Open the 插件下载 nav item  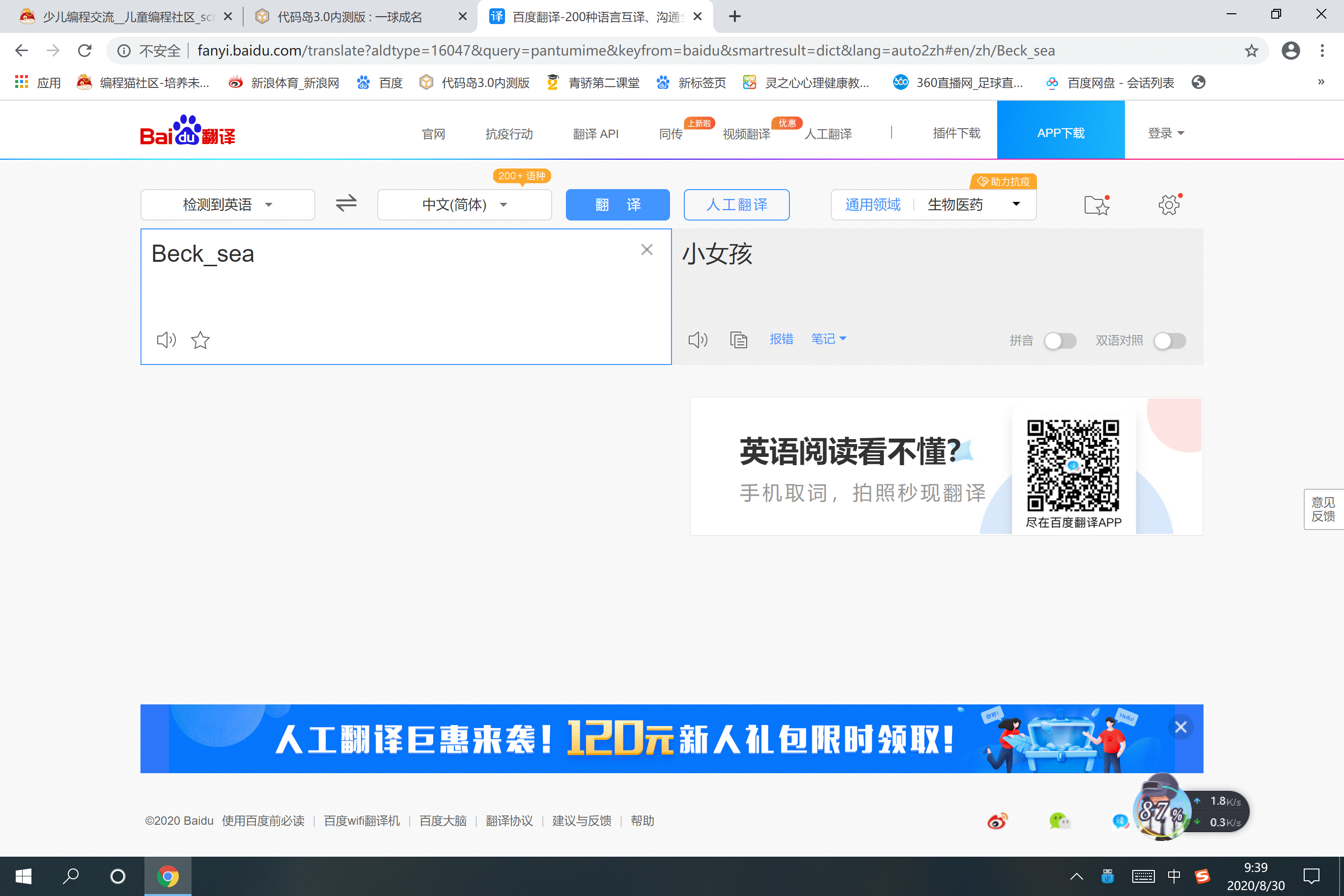(956, 133)
